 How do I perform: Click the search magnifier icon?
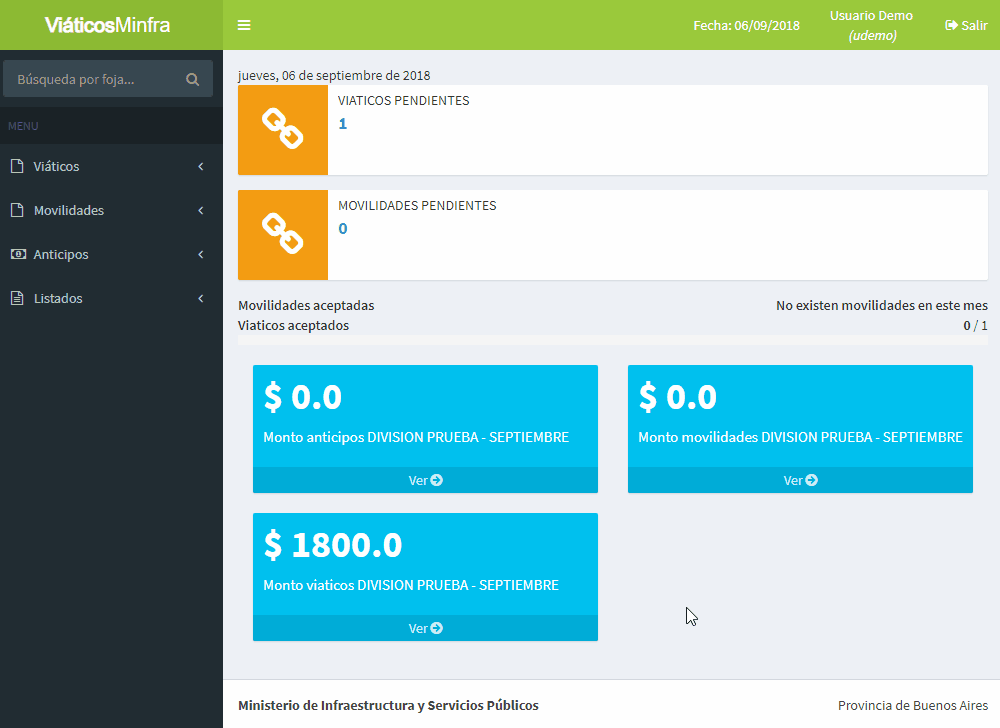193,80
